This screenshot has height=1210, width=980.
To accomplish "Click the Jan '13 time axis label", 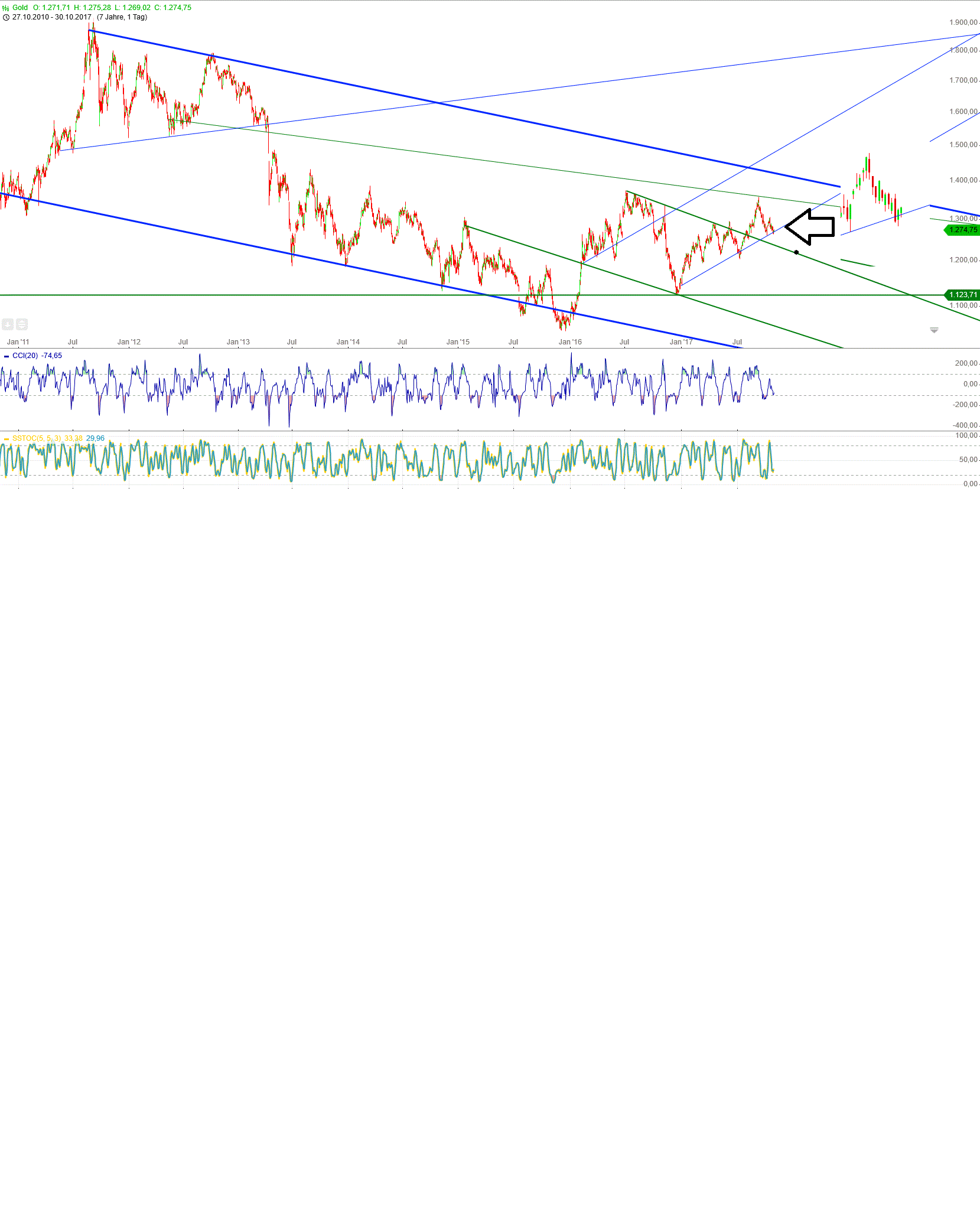I will coord(238,342).
